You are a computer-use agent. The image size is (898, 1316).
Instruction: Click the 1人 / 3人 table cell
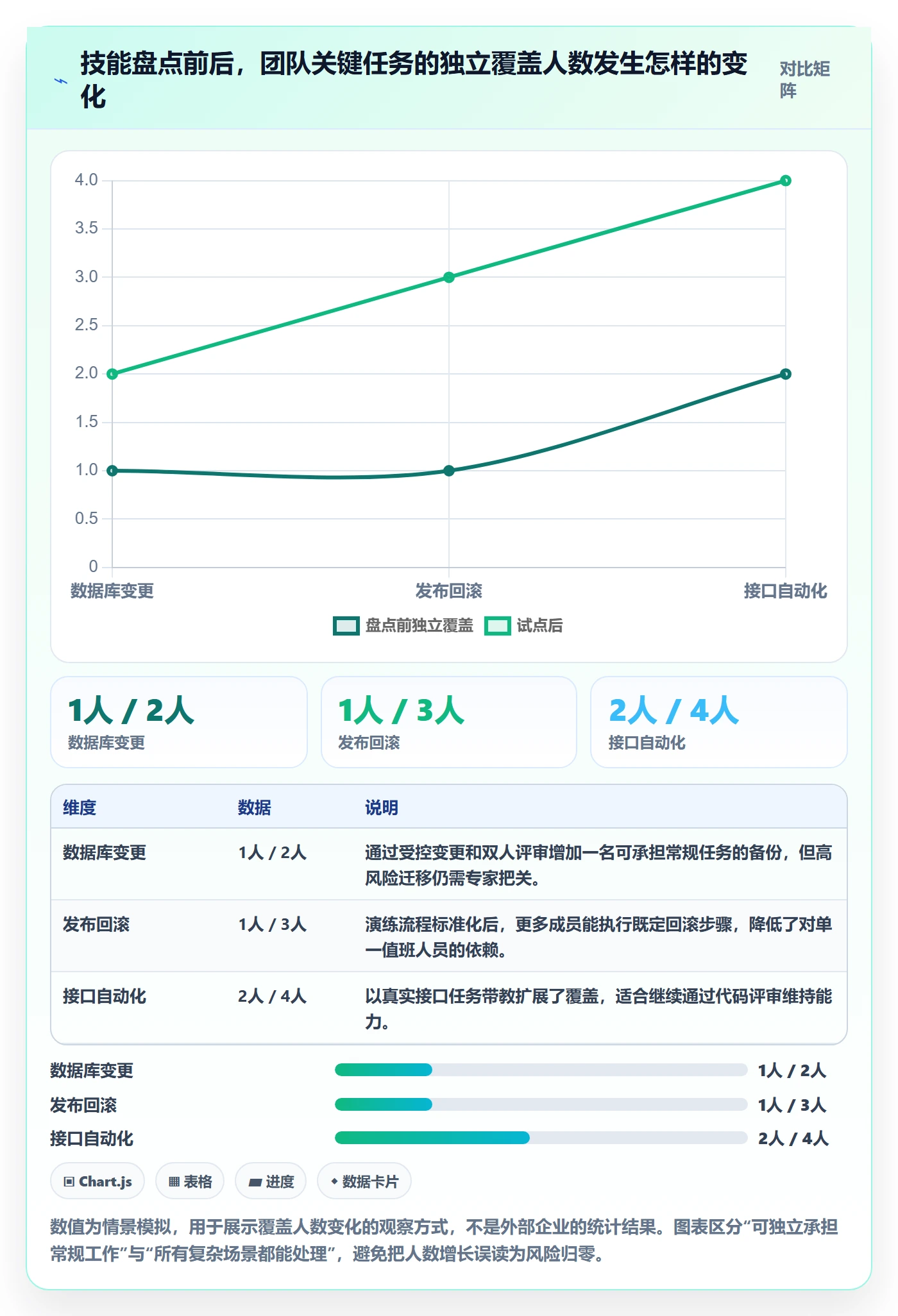point(273,924)
